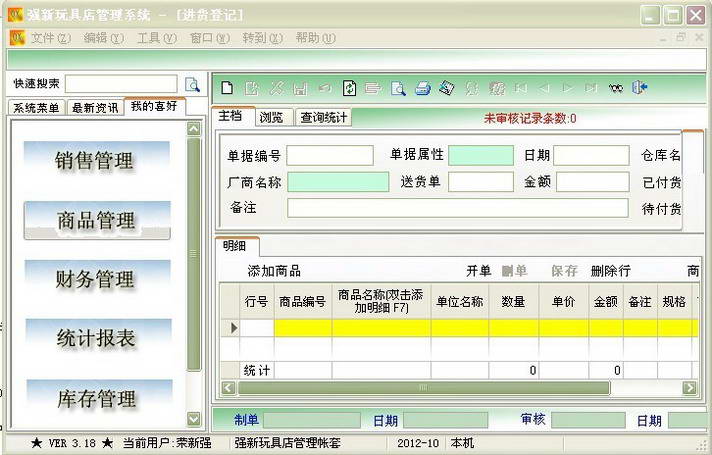Click the 删单 button
The image size is (712, 455).
point(514,271)
